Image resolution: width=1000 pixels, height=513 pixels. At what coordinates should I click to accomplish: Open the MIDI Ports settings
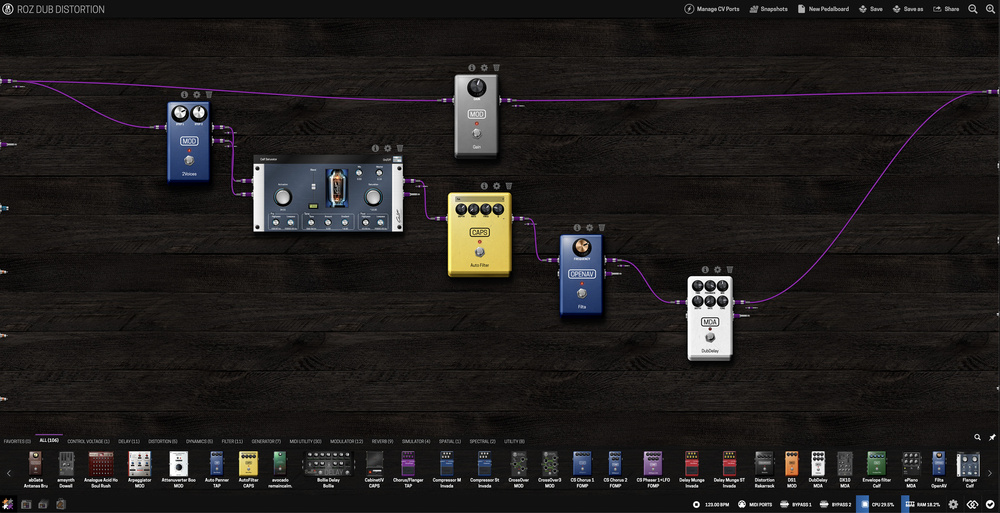(x=755, y=504)
